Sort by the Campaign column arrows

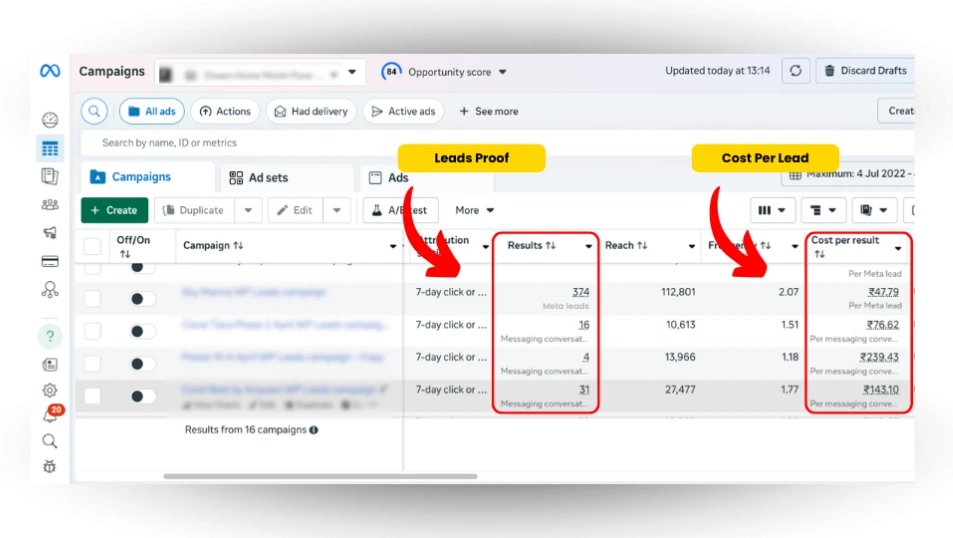coord(238,246)
